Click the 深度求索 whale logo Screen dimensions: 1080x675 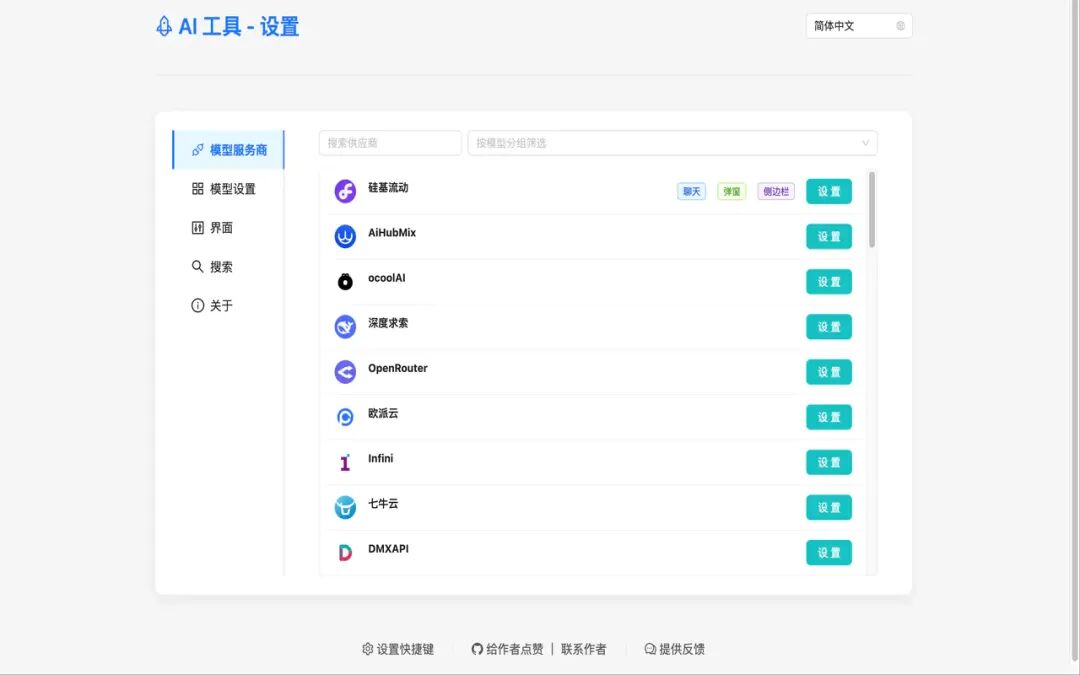click(x=345, y=326)
